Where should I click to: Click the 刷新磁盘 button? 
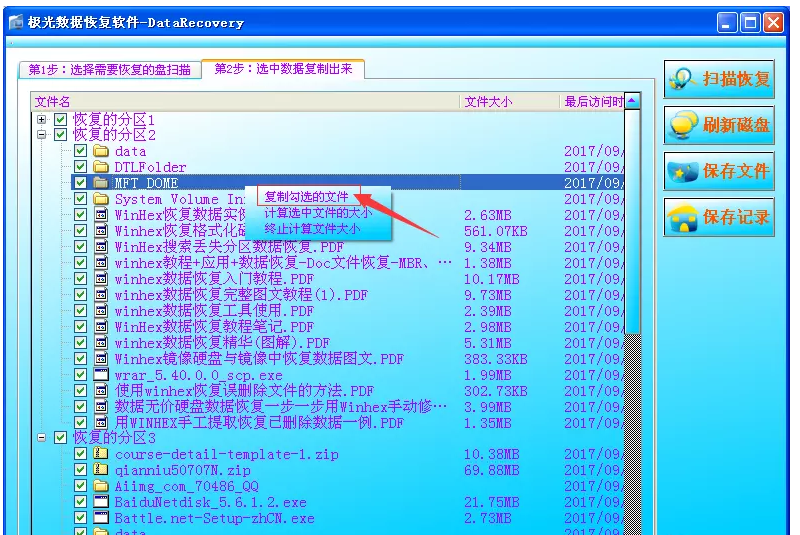point(719,125)
